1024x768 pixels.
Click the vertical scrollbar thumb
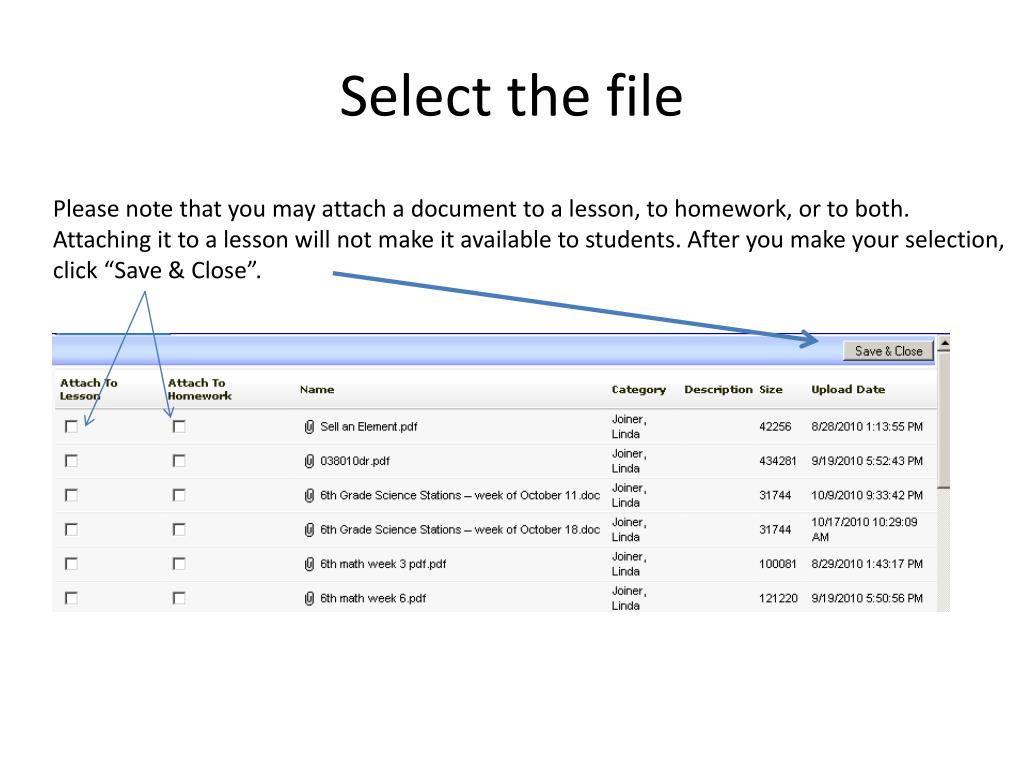tap(944, 420)
